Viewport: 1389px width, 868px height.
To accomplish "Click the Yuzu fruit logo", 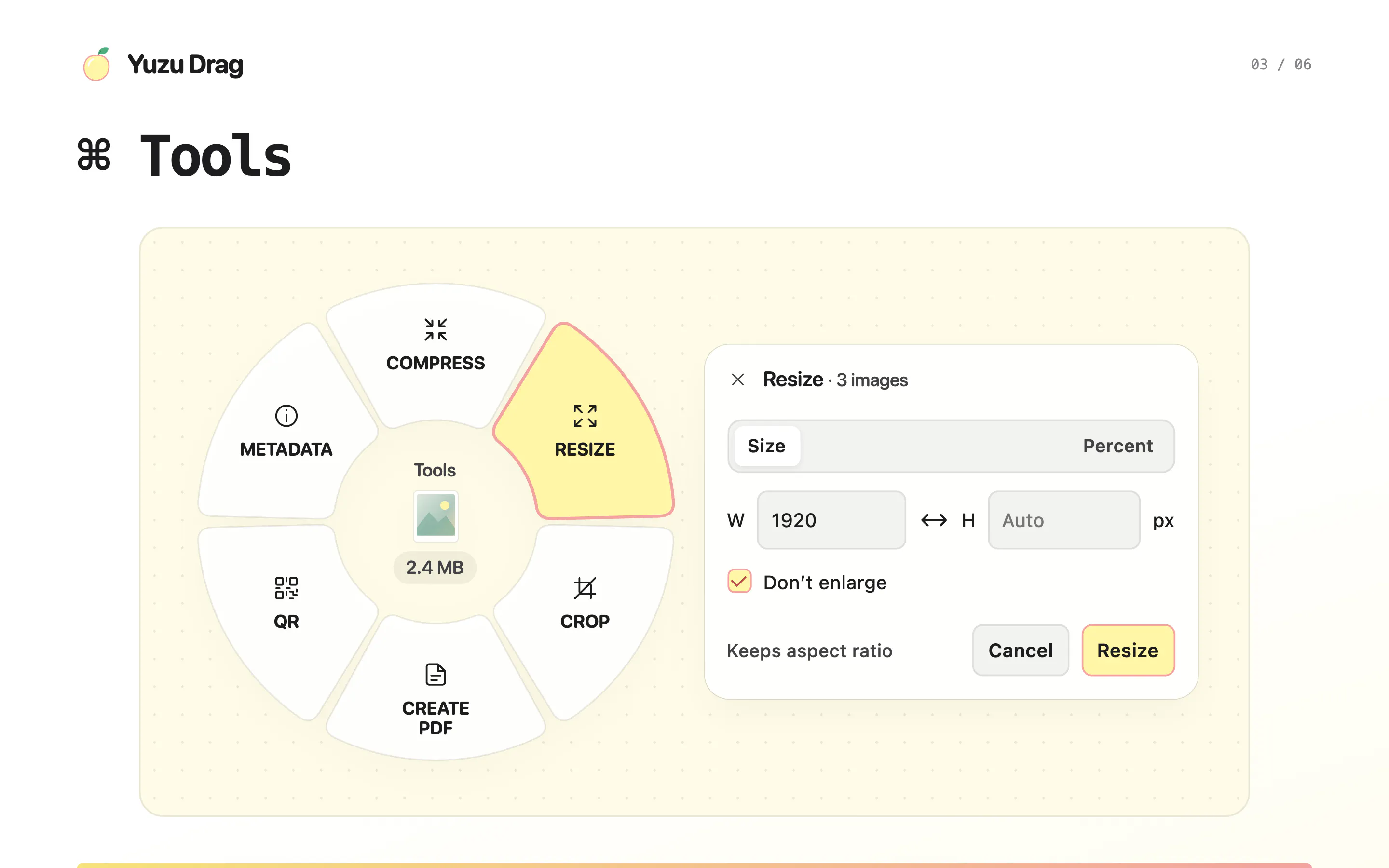I will (96, 64).
